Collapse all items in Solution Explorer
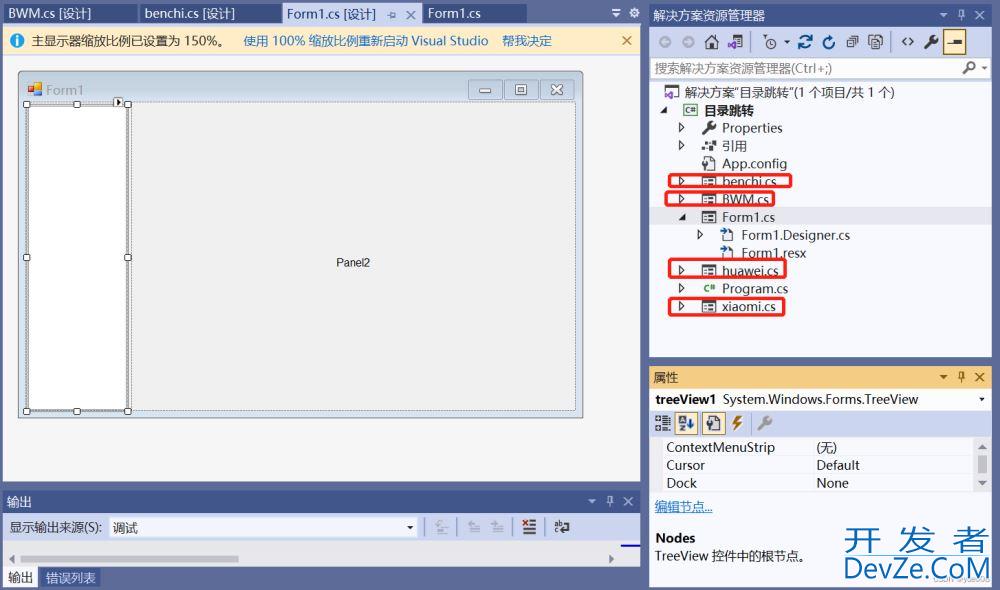 pyautogui.click(x=852, y=42)
